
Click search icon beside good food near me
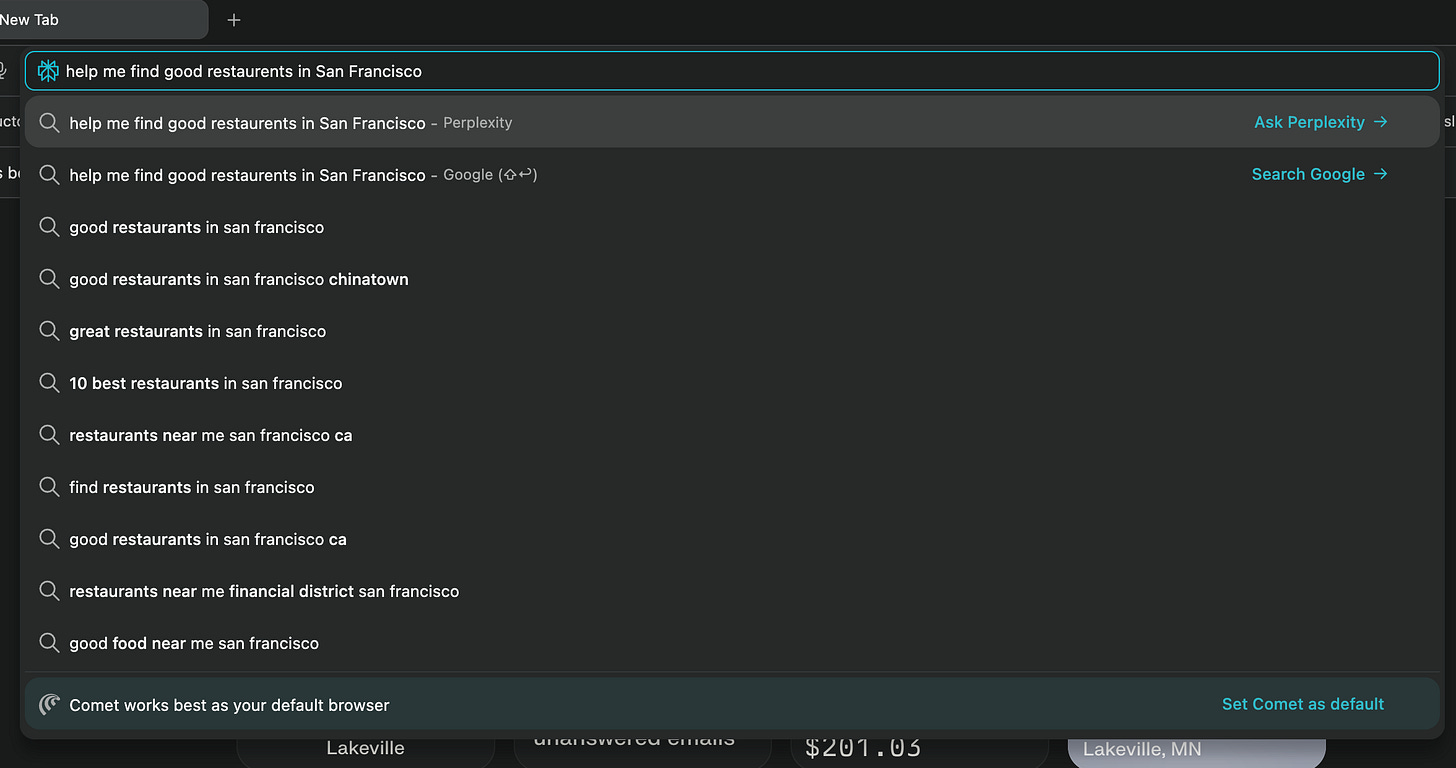(x=49, y=643)
